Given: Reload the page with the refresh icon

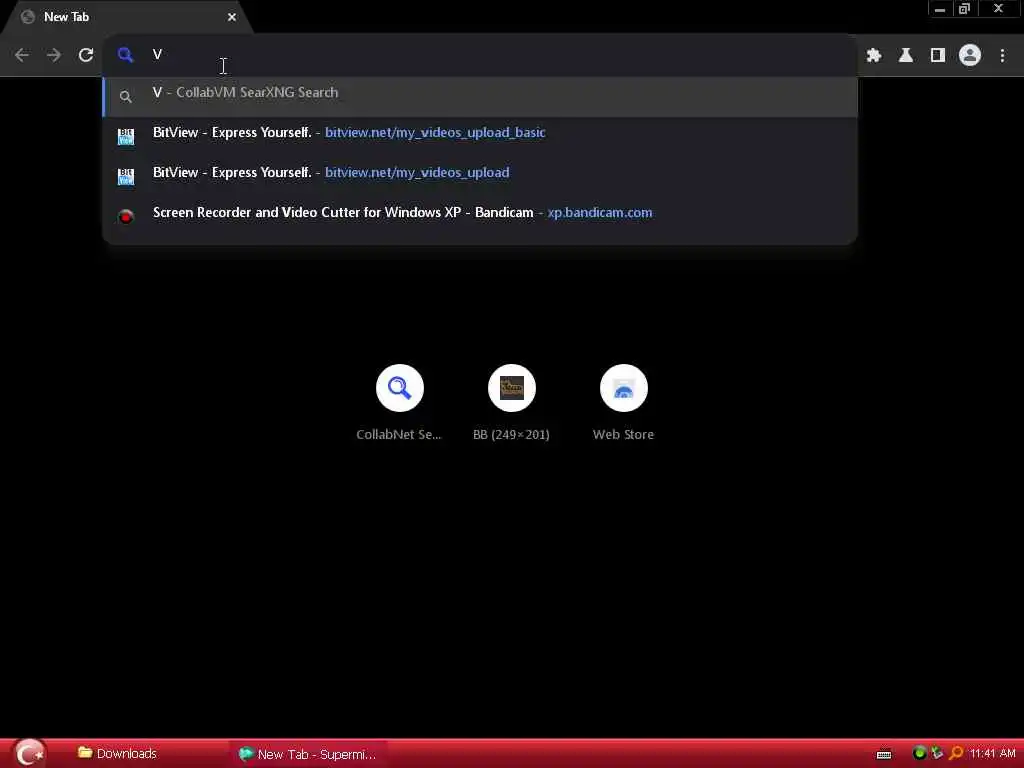Looking at the screenshot, I should [x=86, y=55].
